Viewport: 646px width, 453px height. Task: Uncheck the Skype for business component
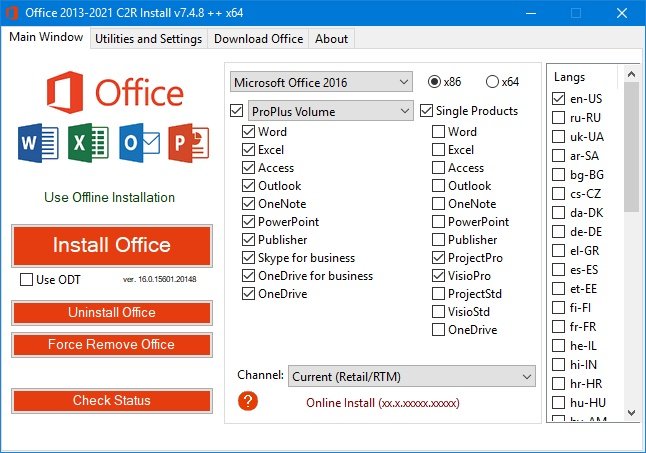248,258
